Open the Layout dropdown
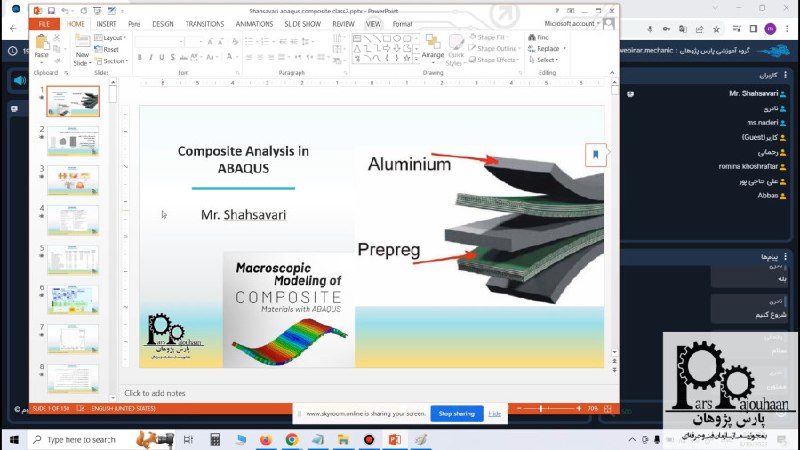Viewport: 800px width, 450px height. pyautogui.click(x=110, y=38)
